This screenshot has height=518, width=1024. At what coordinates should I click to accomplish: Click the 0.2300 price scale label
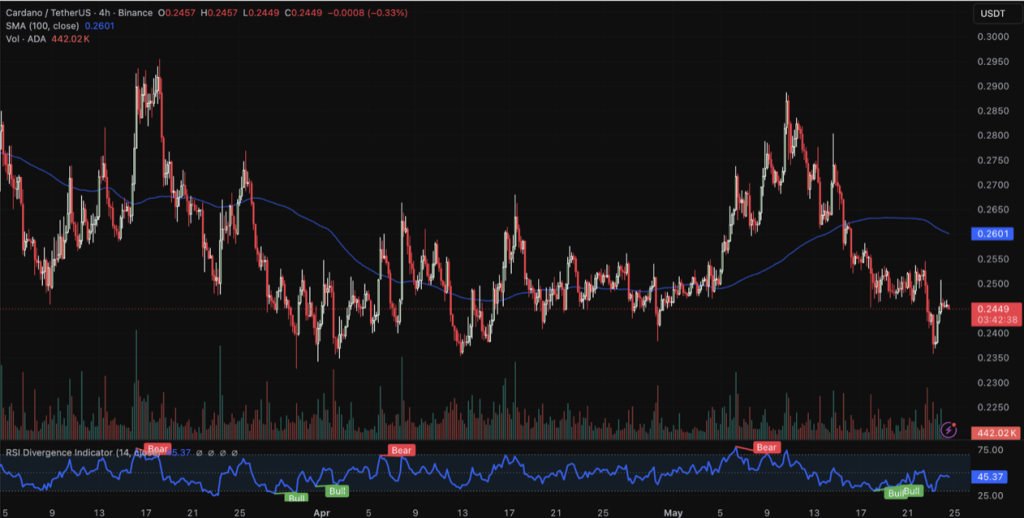pos(992,383)
